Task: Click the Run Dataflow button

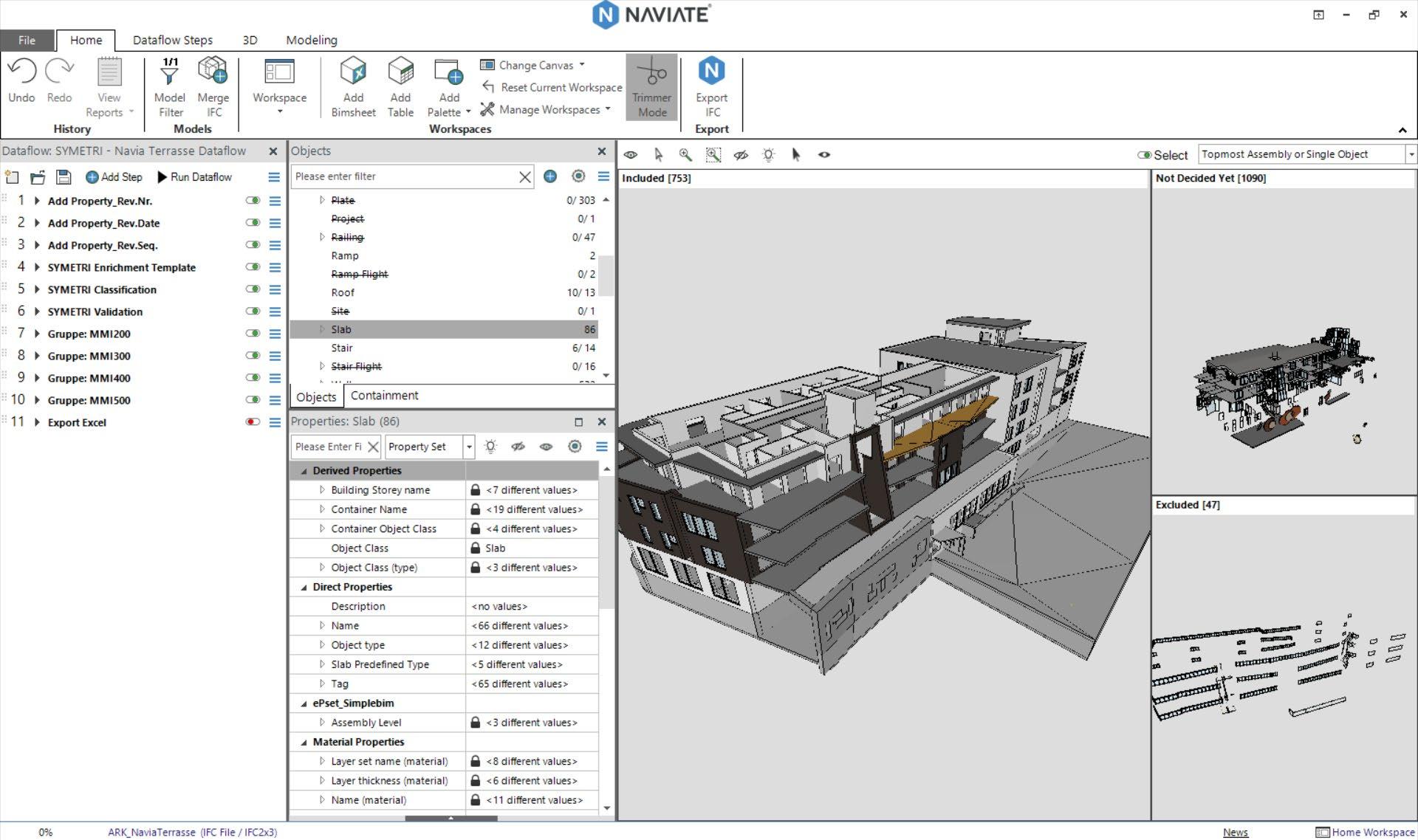Action: (x=195, y=177)
